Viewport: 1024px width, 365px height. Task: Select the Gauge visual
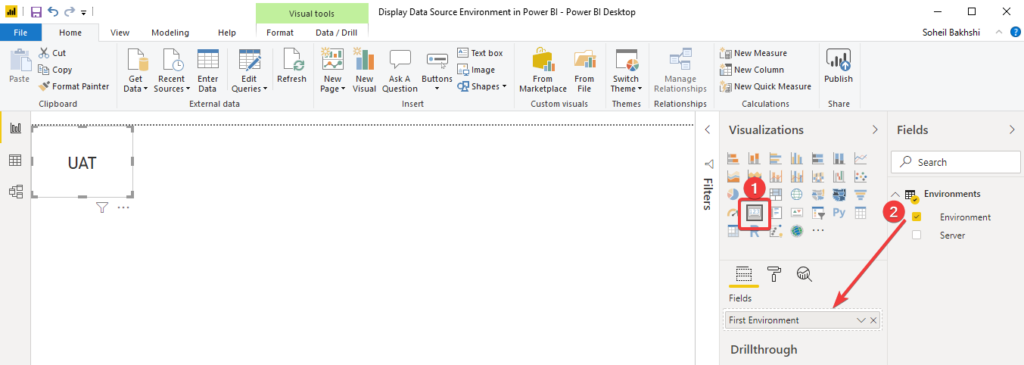click(733, 212)
